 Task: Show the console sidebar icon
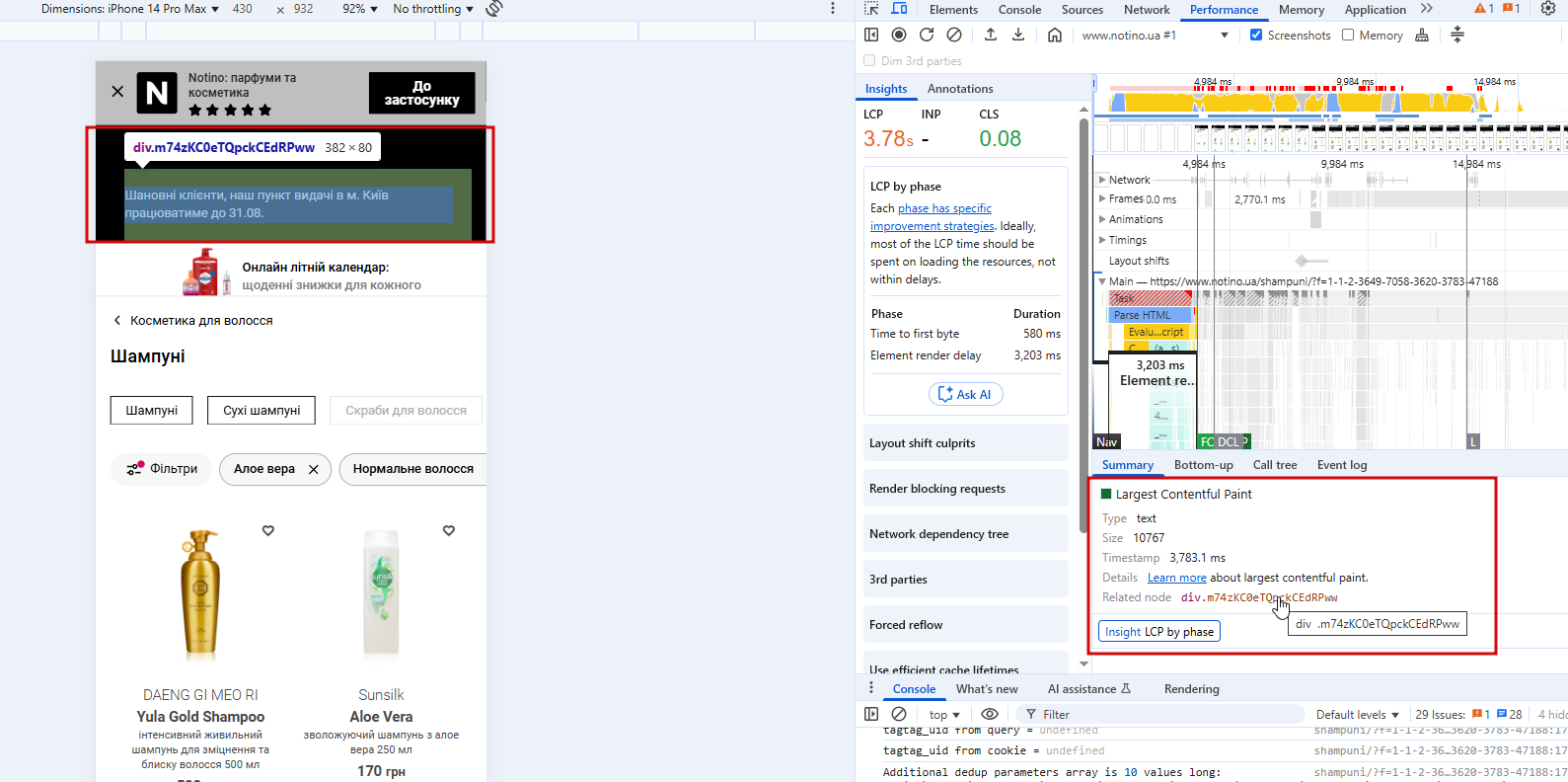coord(871,714)
